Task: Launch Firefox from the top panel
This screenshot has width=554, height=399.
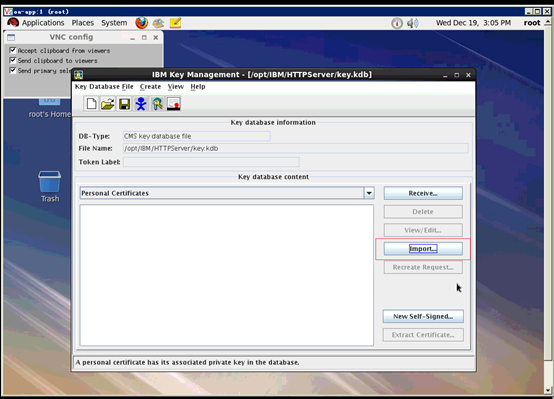Action: click(x=141, y=23)
